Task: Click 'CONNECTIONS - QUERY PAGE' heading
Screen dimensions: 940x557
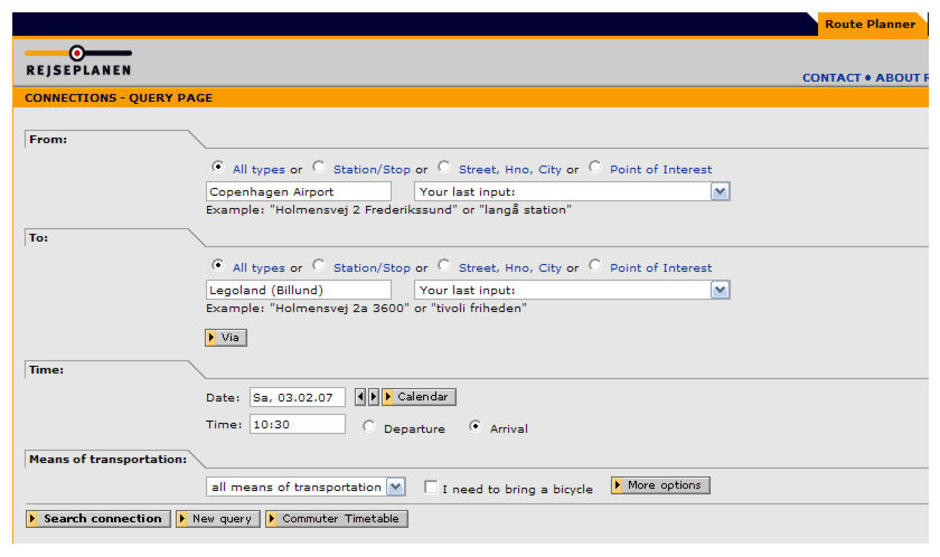Action: coord(119,98)
